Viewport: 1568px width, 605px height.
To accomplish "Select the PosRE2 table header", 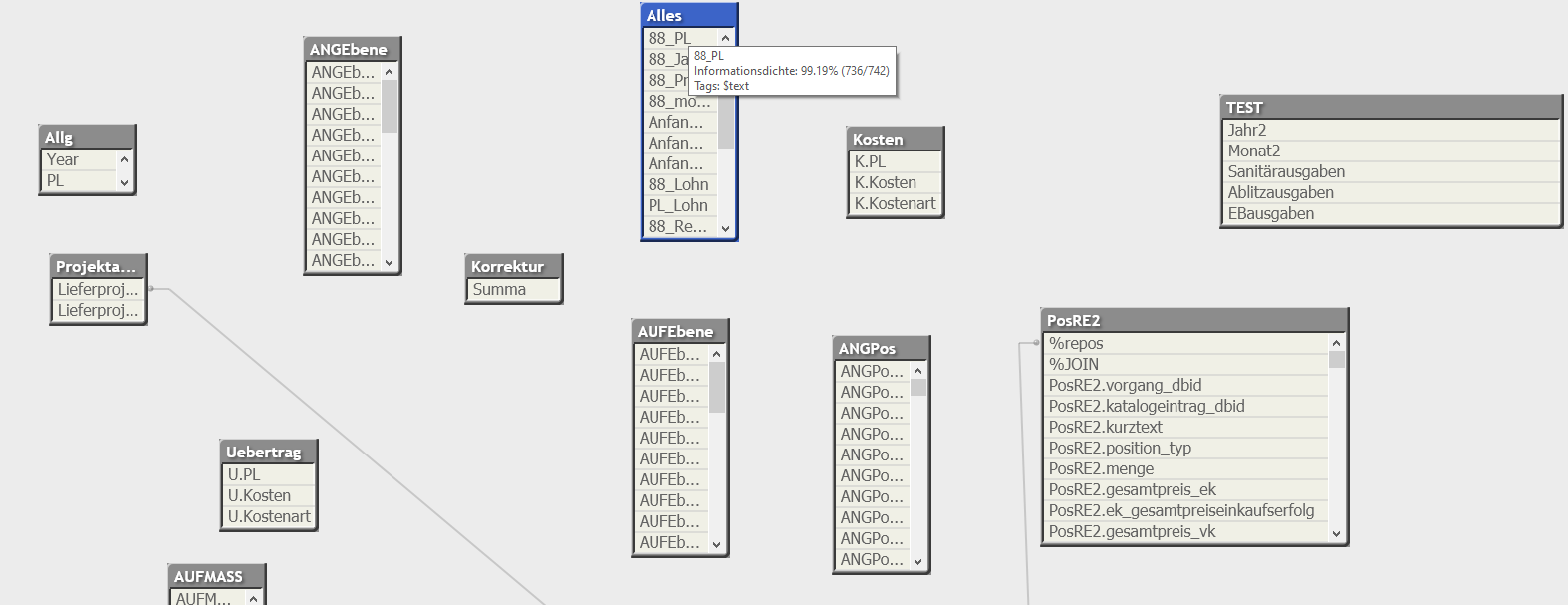I will click(x=1192, y=321).
